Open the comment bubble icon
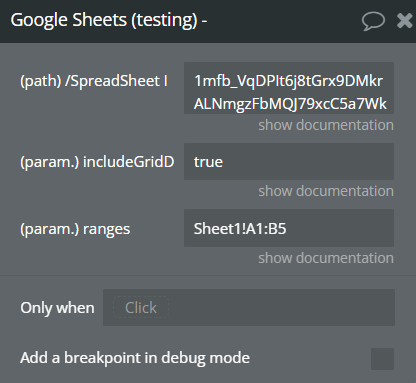416x383 pixels. coord(373,21)
